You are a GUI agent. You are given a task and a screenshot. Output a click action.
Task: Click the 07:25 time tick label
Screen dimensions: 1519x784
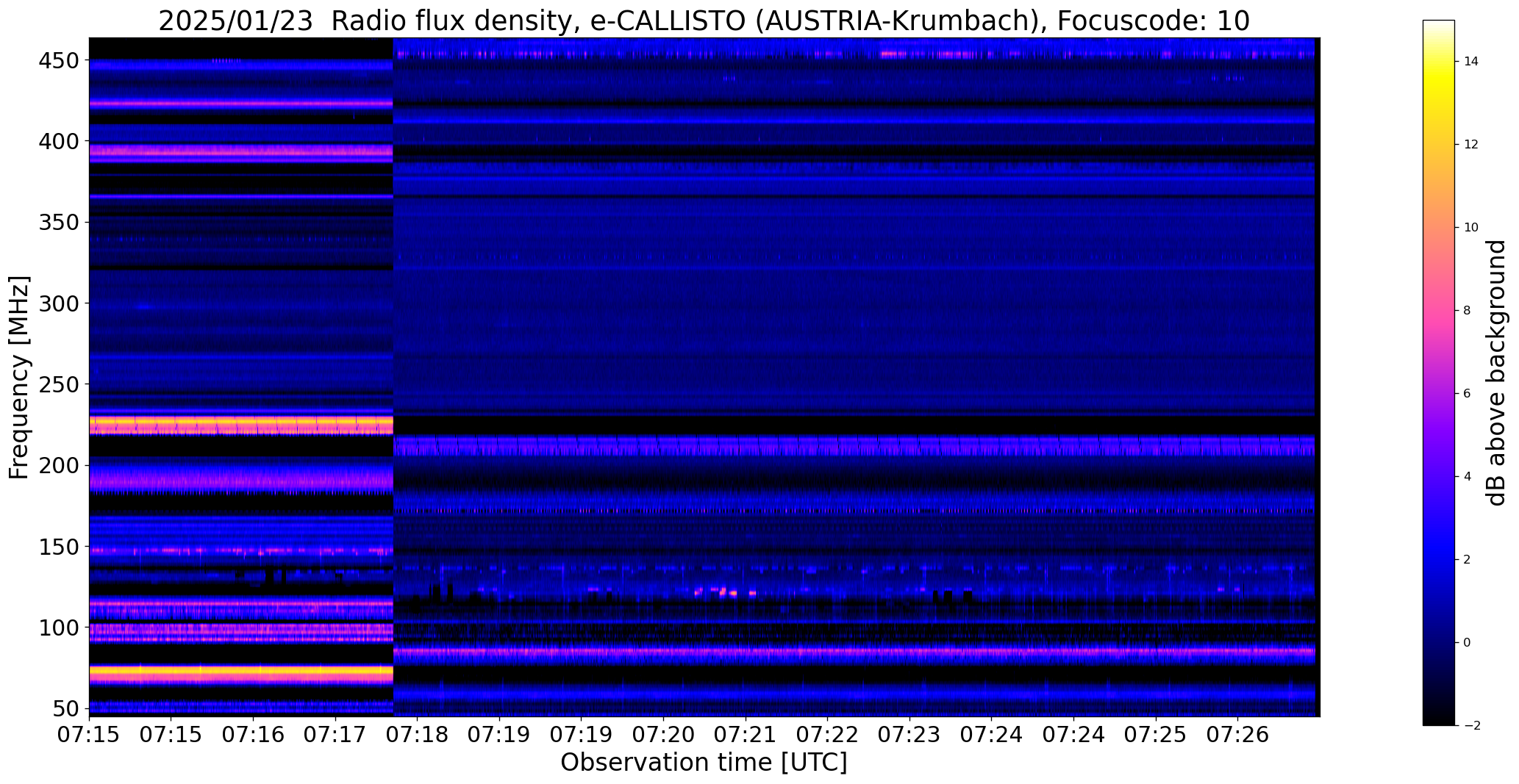pyautogui.click(x=1156, y=735)
